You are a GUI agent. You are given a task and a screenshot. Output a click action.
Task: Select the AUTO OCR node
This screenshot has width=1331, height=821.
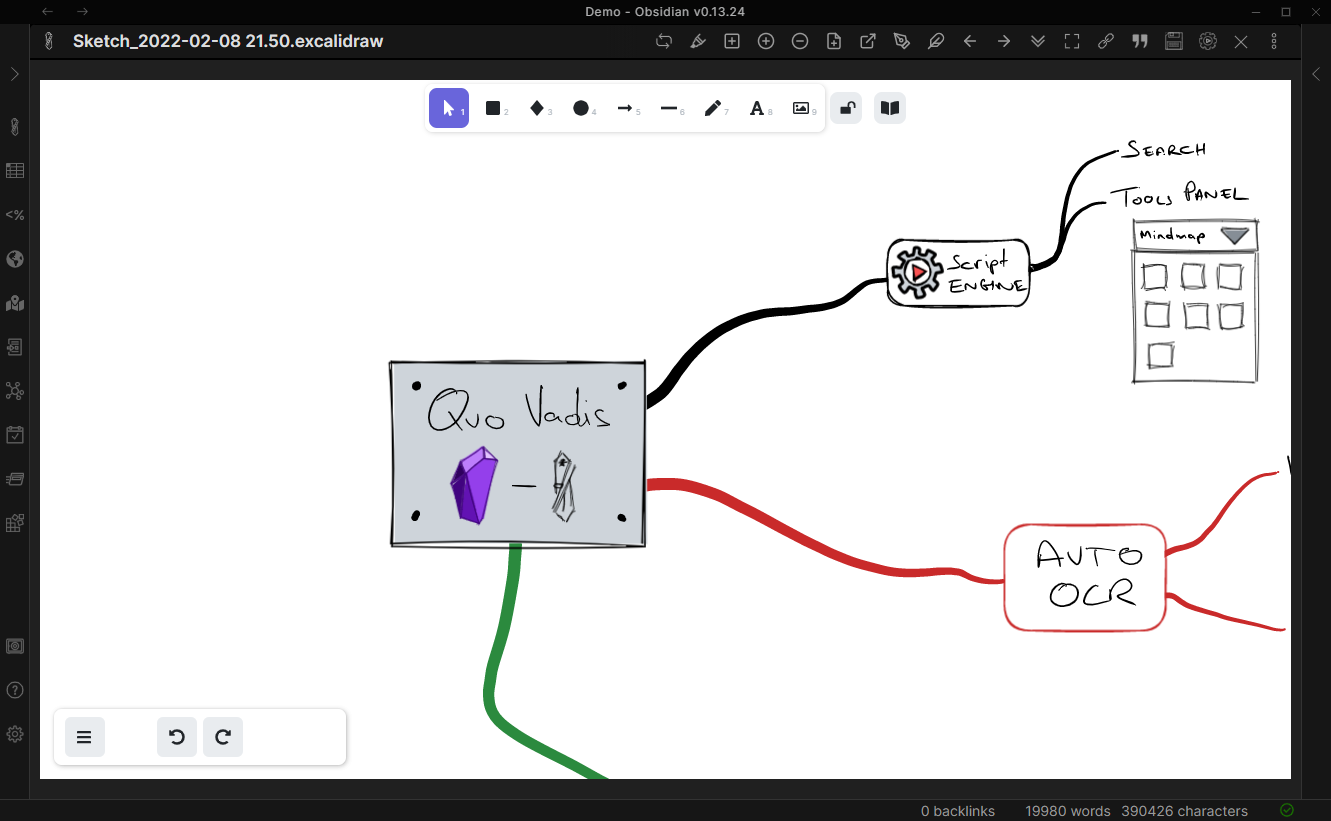1085,577
